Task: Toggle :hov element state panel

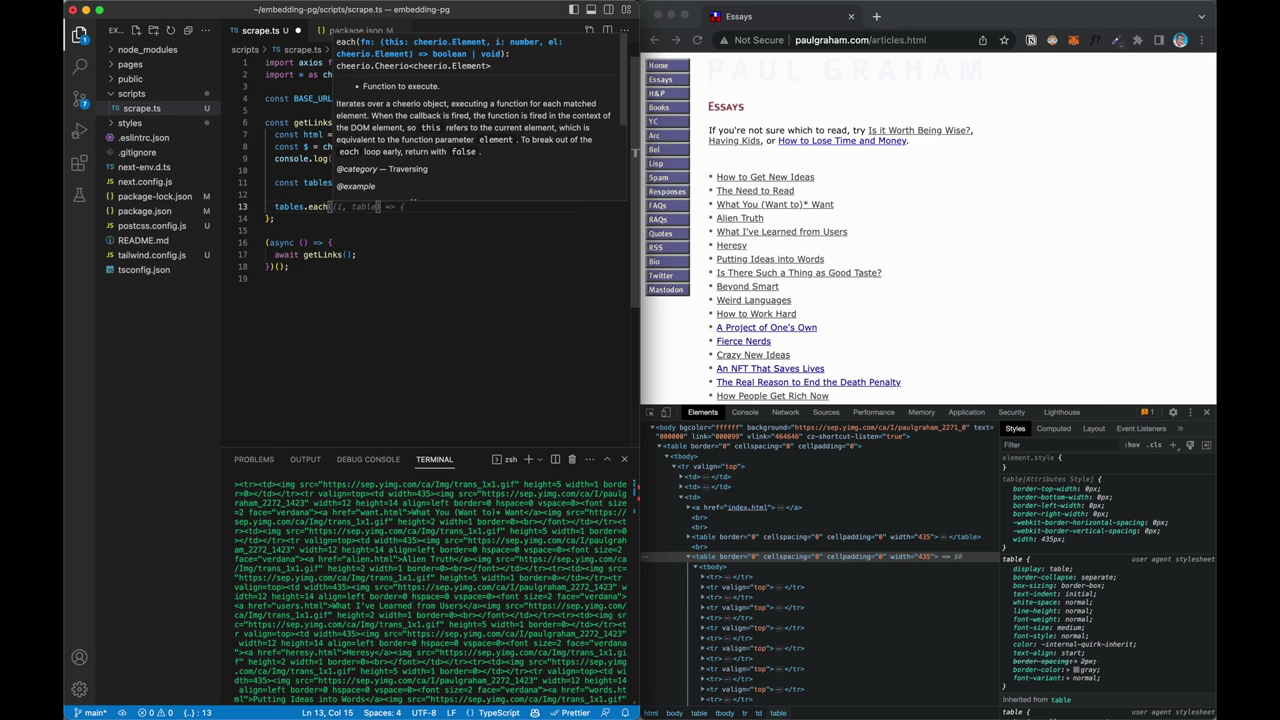Action: 1132,445
